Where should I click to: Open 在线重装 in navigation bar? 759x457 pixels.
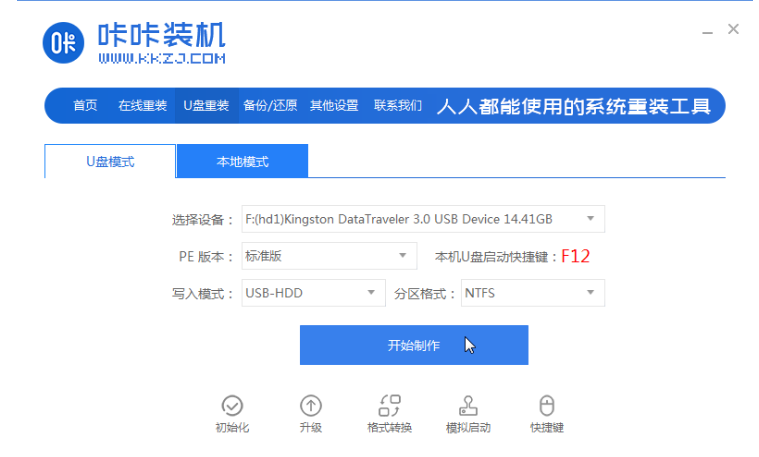[x=142, y=105]
